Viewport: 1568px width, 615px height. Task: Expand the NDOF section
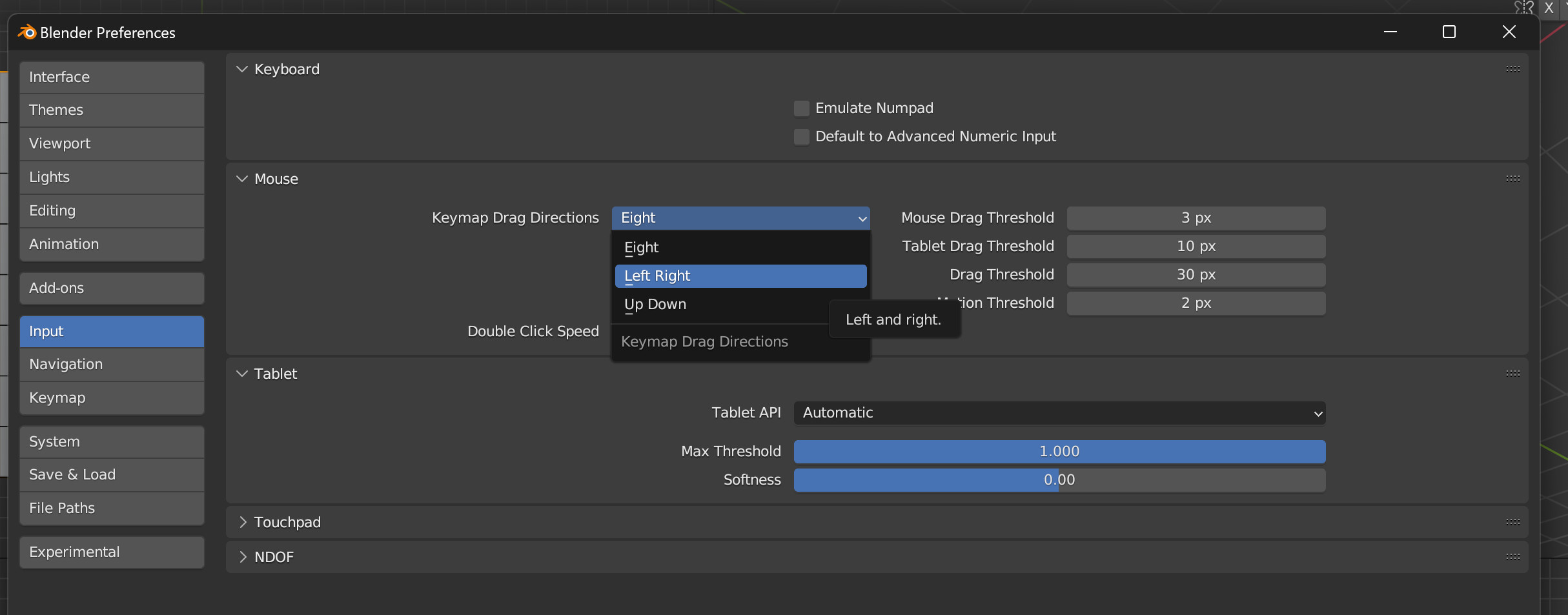pos(242,557)
